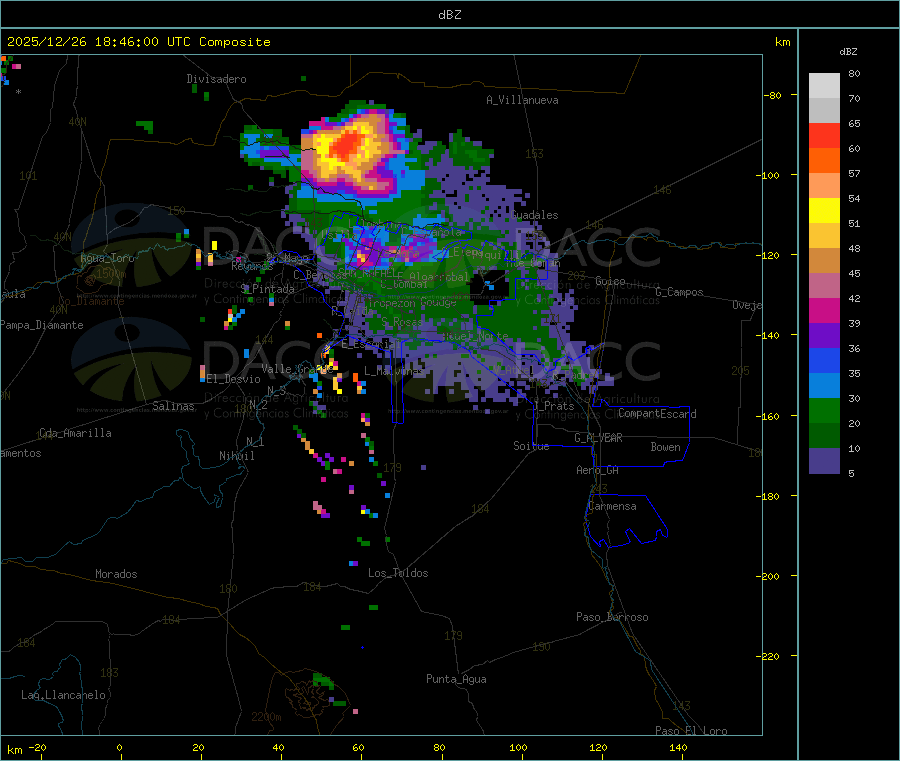900x761 pixels.
Task: Click the Divisadero map label
Action: (x=216, y=79)
